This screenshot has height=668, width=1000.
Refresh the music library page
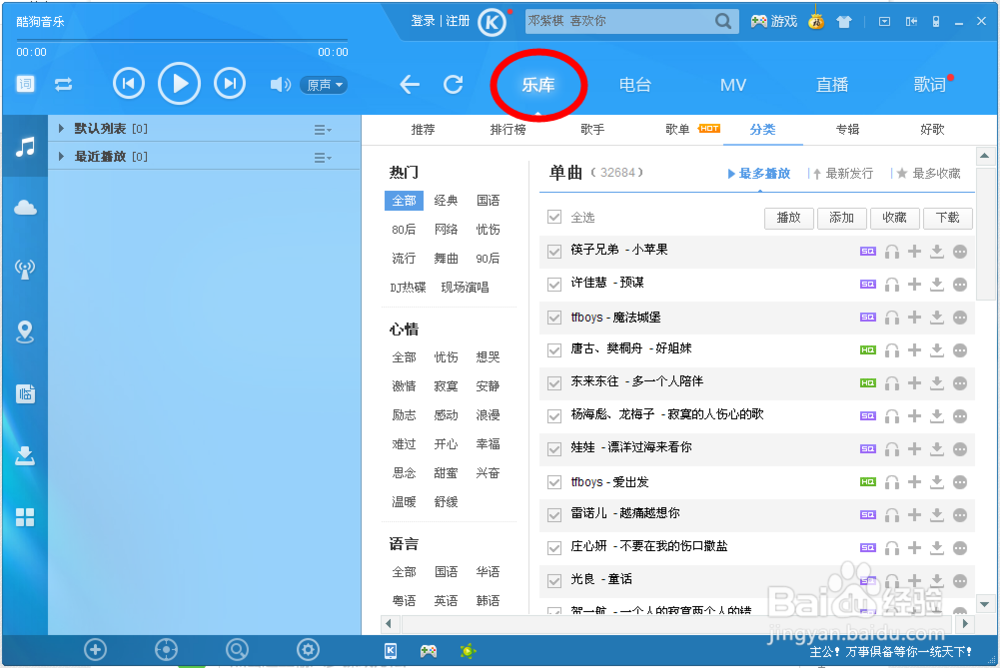coord(453,84)
